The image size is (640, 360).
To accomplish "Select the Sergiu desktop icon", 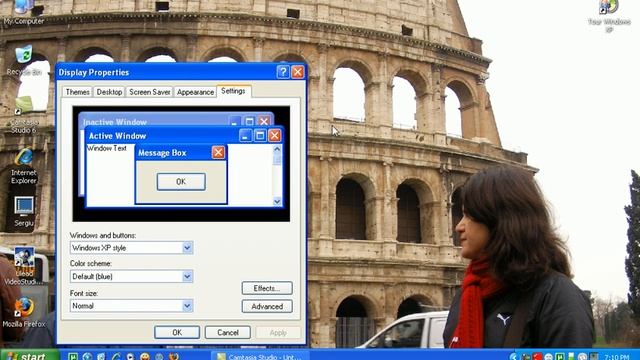I will [24, 211].
